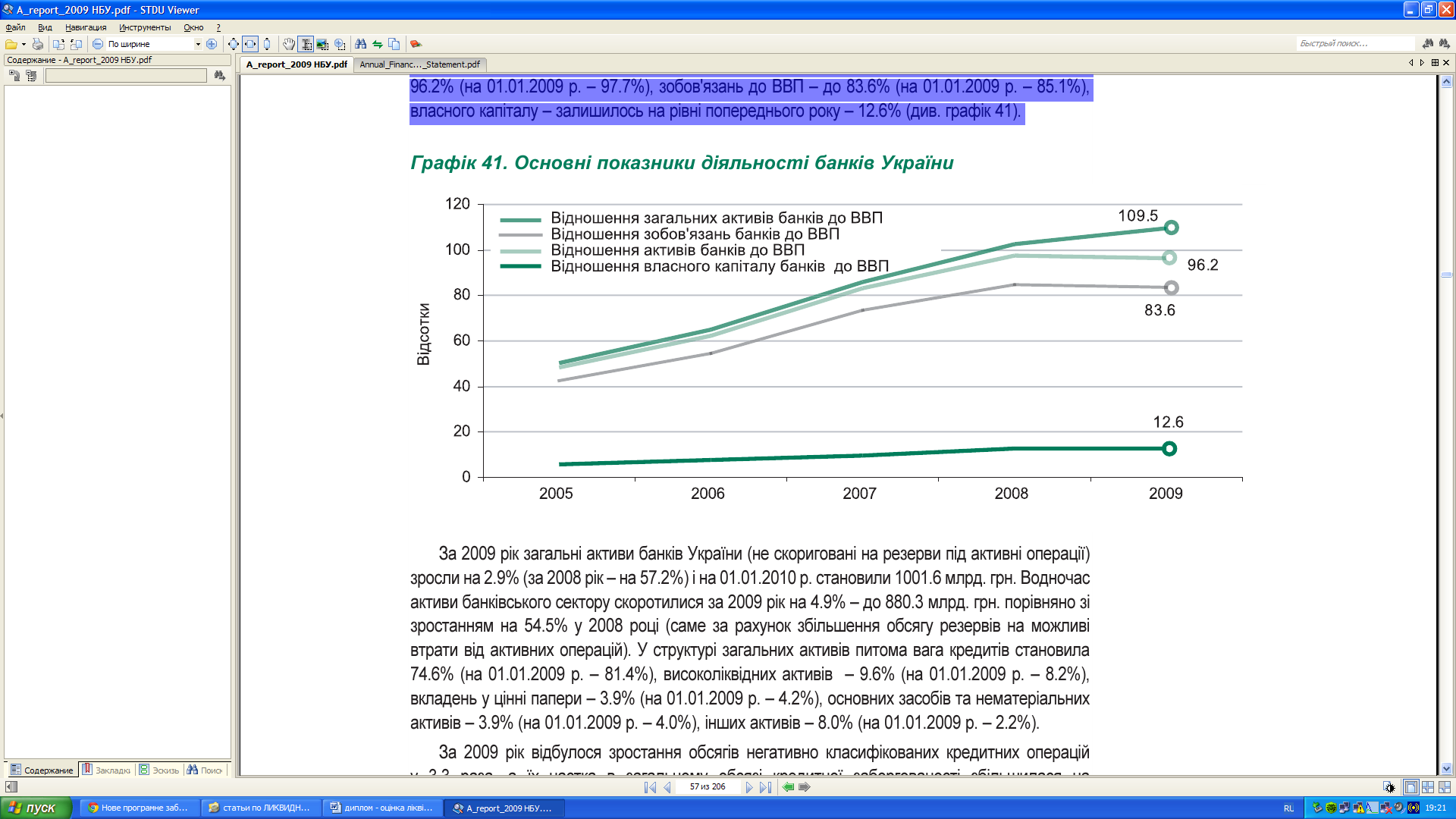Open the ? help menu
The image size is (1456, 819).
pyautogui.click(x=218, y=27)
